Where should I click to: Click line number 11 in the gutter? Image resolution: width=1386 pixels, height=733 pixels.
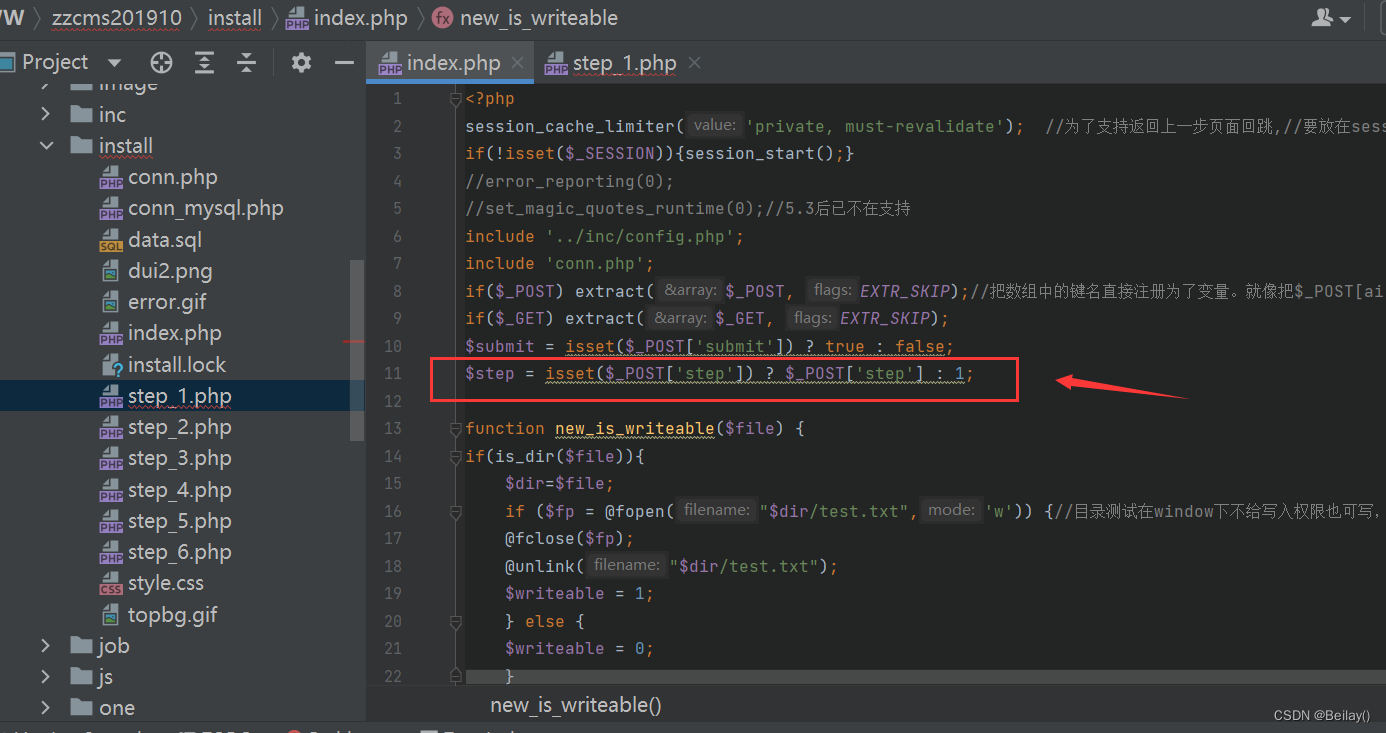point(391,373)
